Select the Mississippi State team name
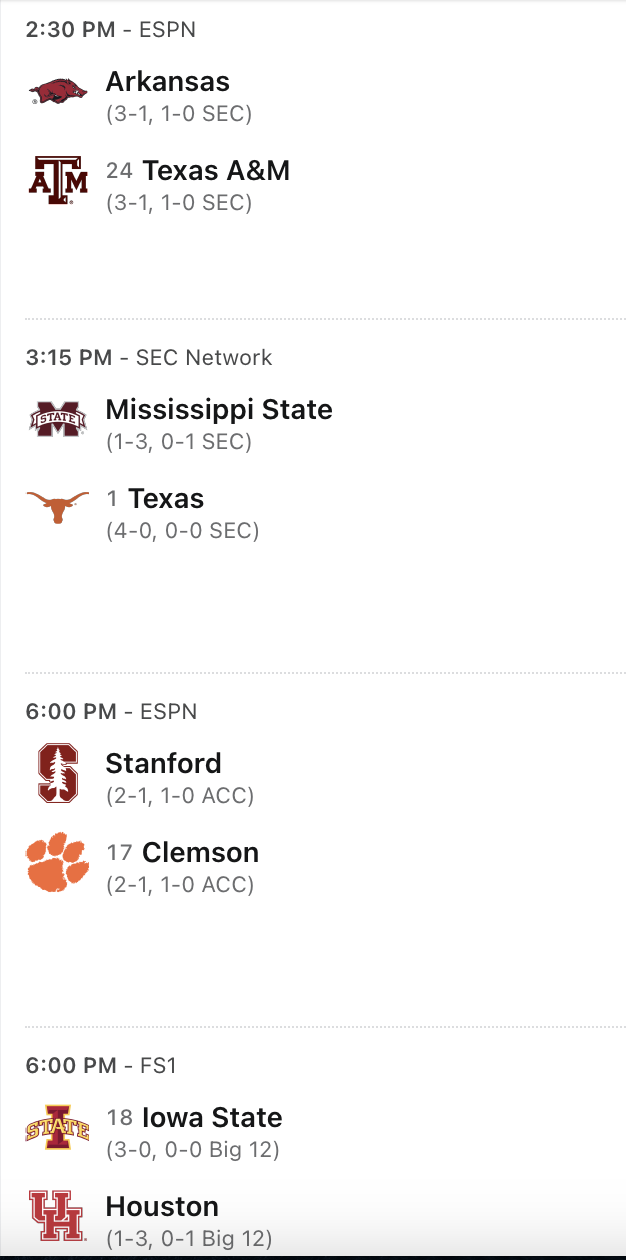Screen dimensions: 626x1260 (x=219, y=409)
